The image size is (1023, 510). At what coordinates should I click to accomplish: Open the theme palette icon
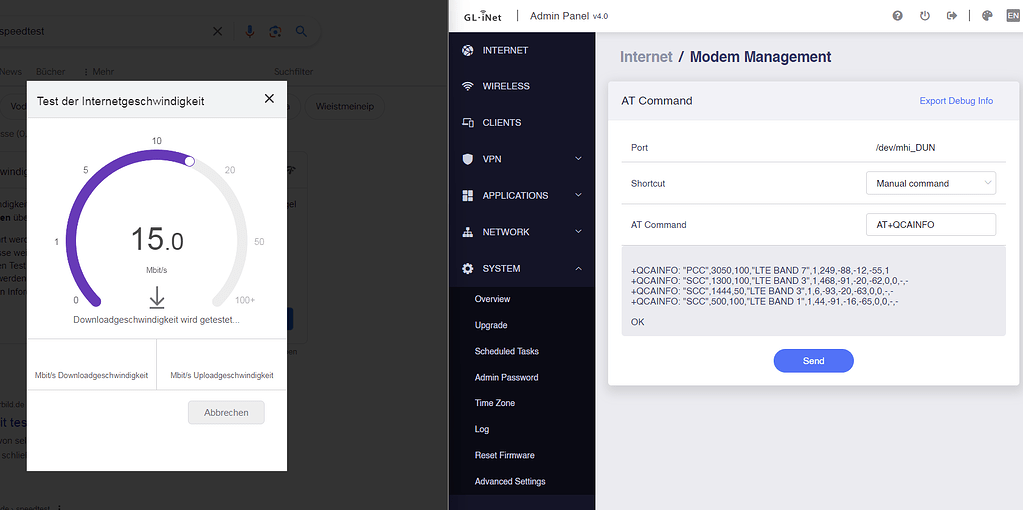tap(986, 16)
